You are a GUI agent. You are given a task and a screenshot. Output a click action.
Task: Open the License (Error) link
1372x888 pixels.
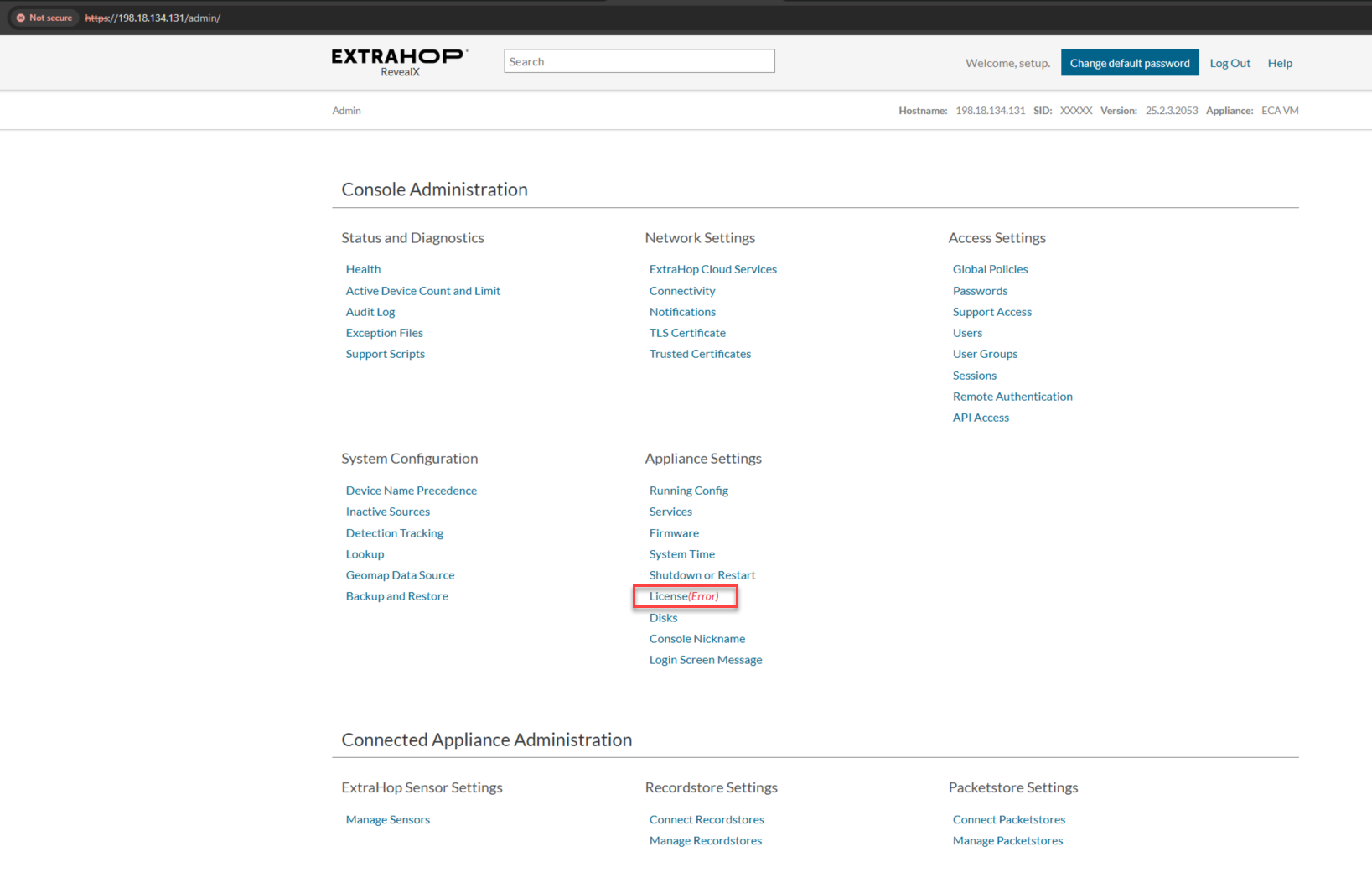[684, 596]
